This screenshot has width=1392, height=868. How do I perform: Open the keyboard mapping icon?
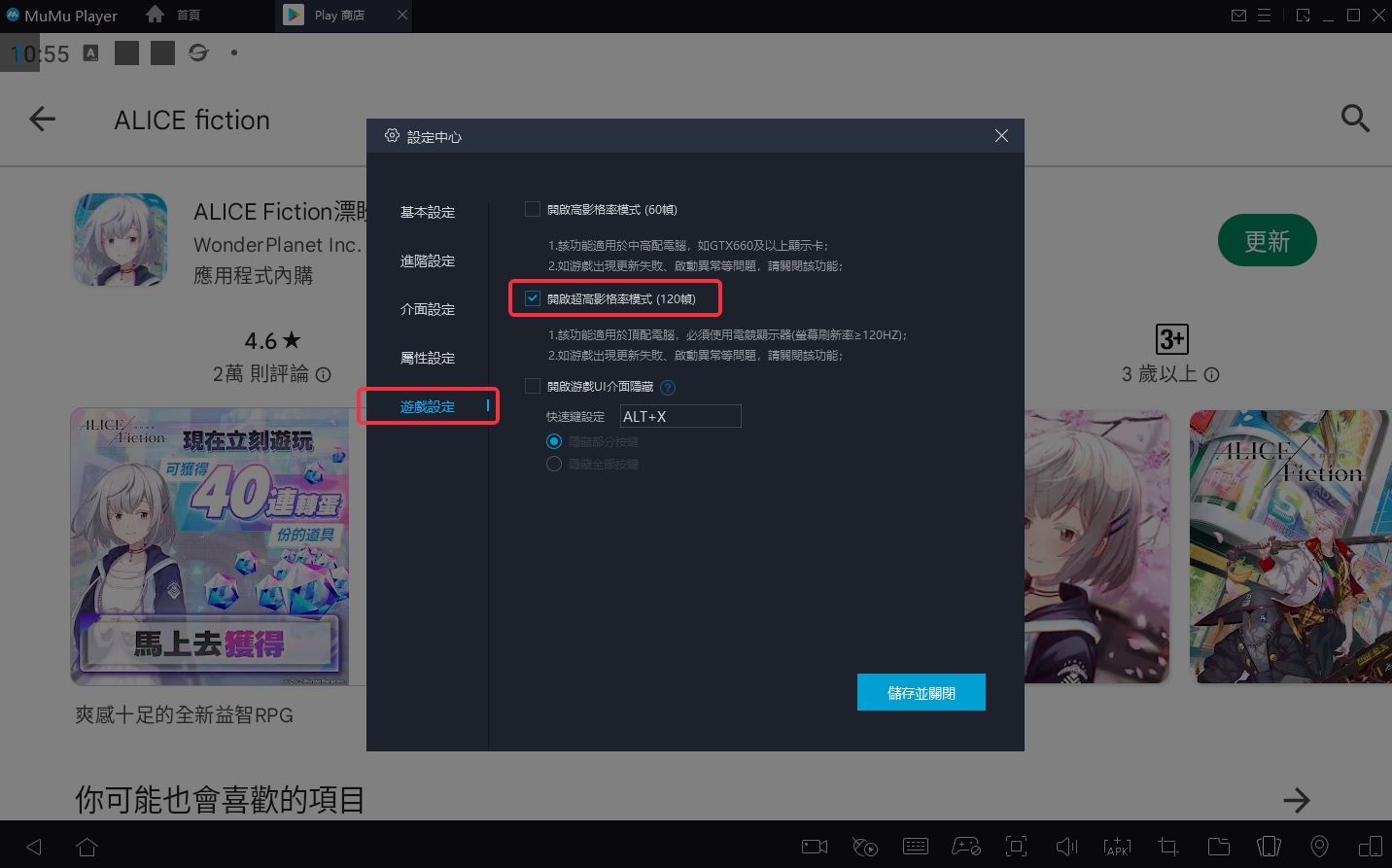[916, 847]
